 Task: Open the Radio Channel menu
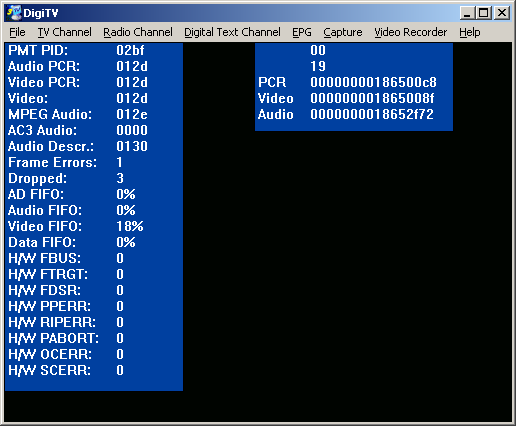138,32
